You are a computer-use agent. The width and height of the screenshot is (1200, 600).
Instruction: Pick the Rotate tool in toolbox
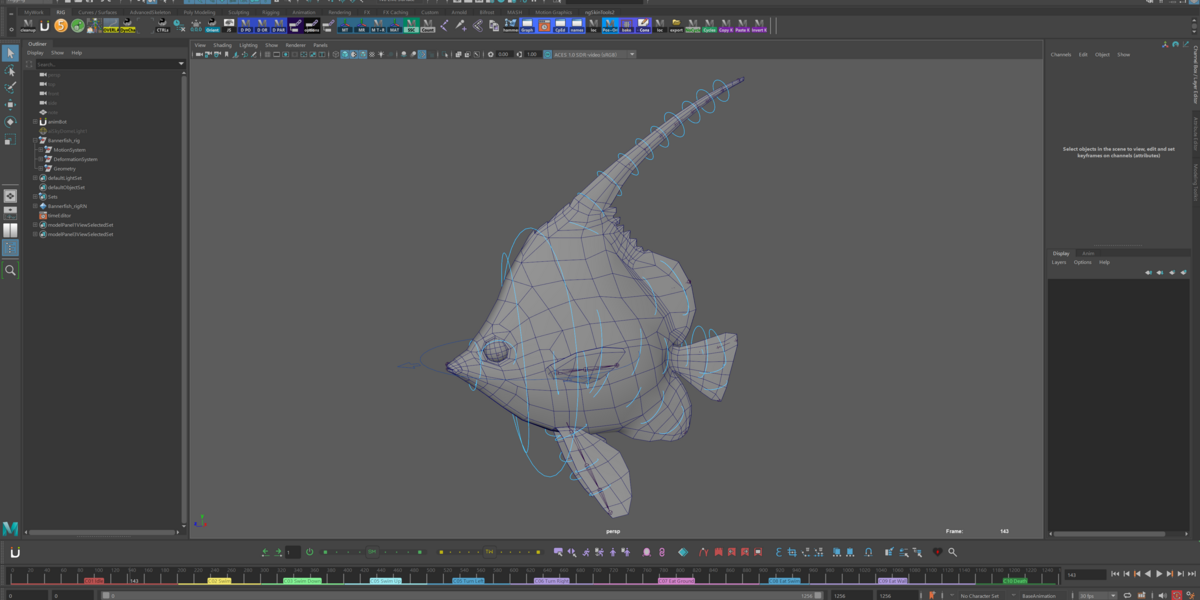(x=10, y=121)
